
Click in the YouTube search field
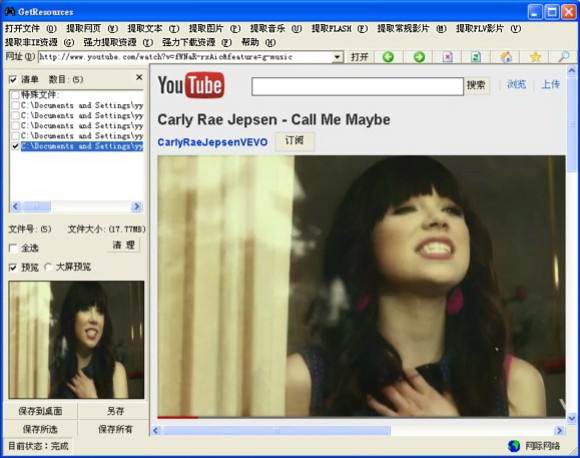358,86
